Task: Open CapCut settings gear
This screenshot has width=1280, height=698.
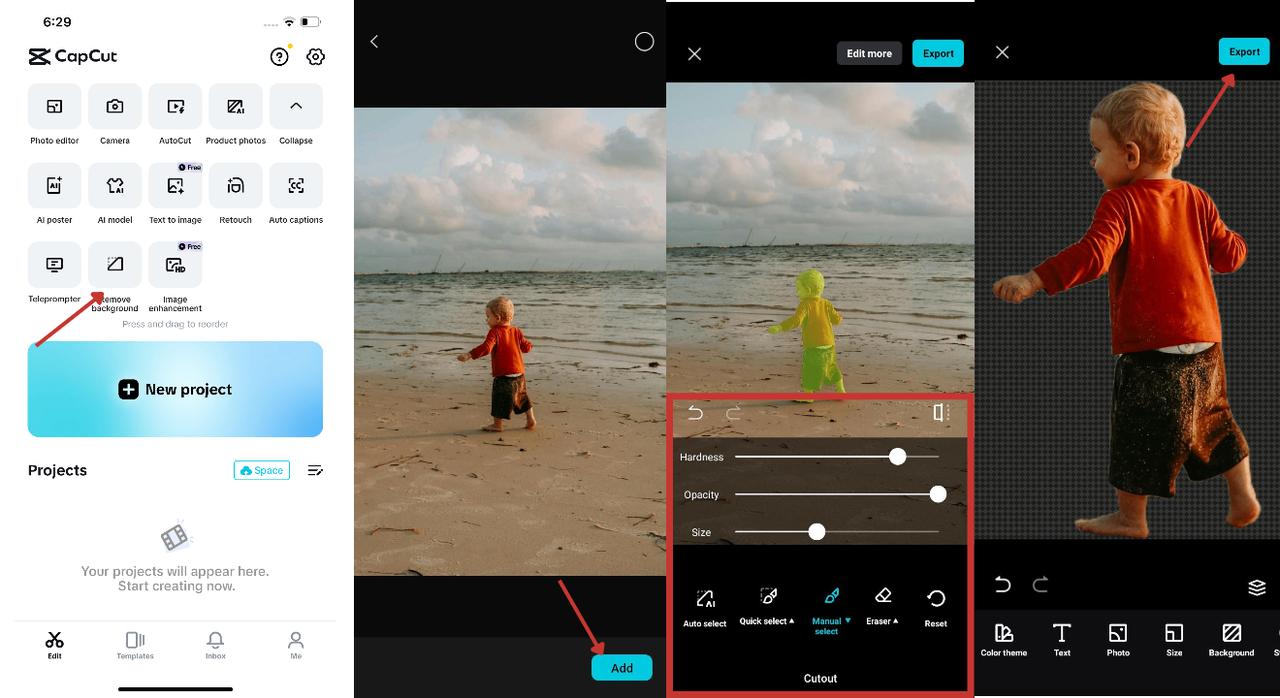Action: [315, 57]
